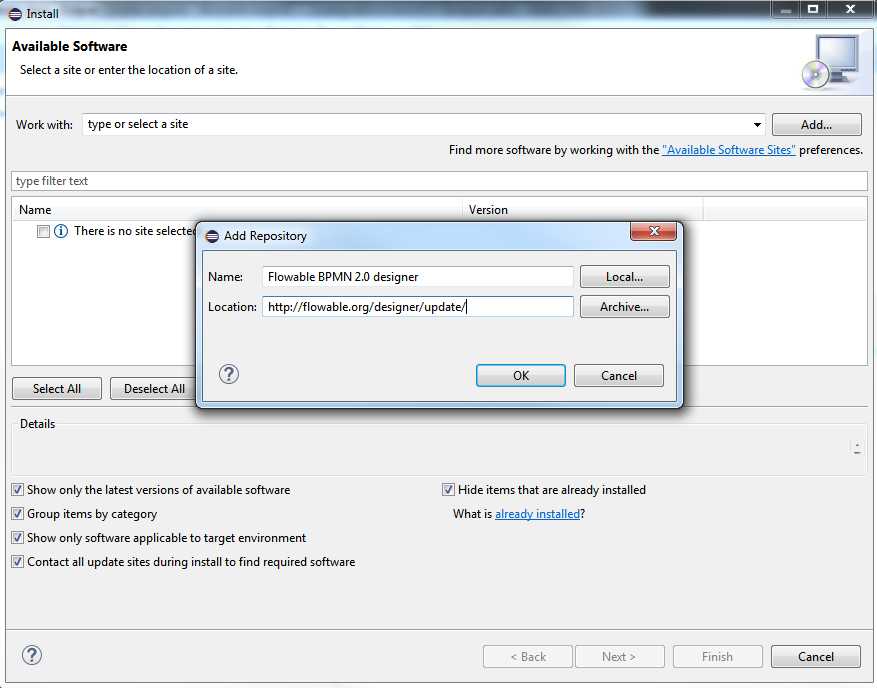
Task: Toggle 'Group items by category' checkbox
Action: (18, 513)
